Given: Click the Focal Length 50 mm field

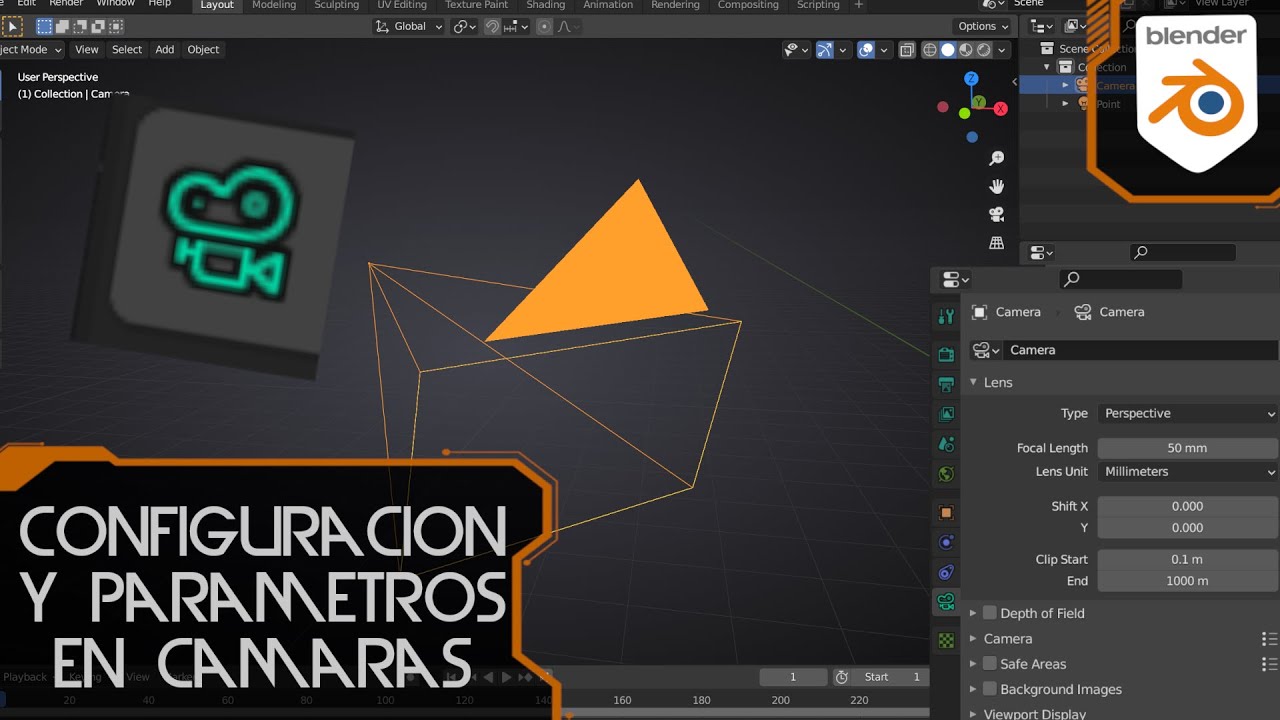Looking at the screenshot, I should coord(1188,448).
